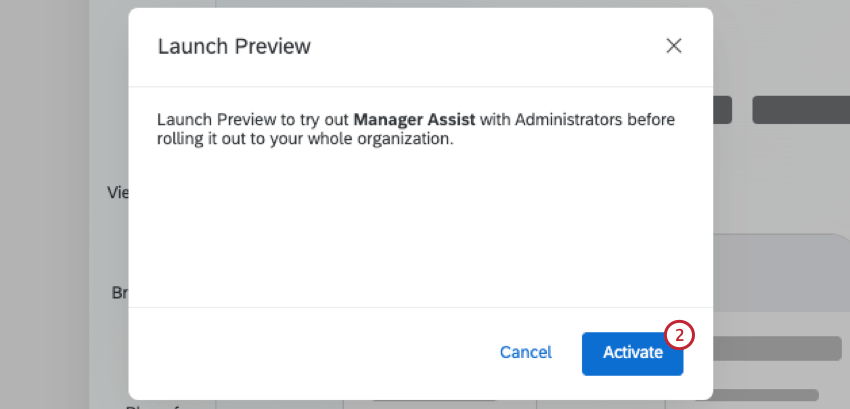Click the Launch Preview dialog title
Screen dimensions: 850x409
point(234,47)
